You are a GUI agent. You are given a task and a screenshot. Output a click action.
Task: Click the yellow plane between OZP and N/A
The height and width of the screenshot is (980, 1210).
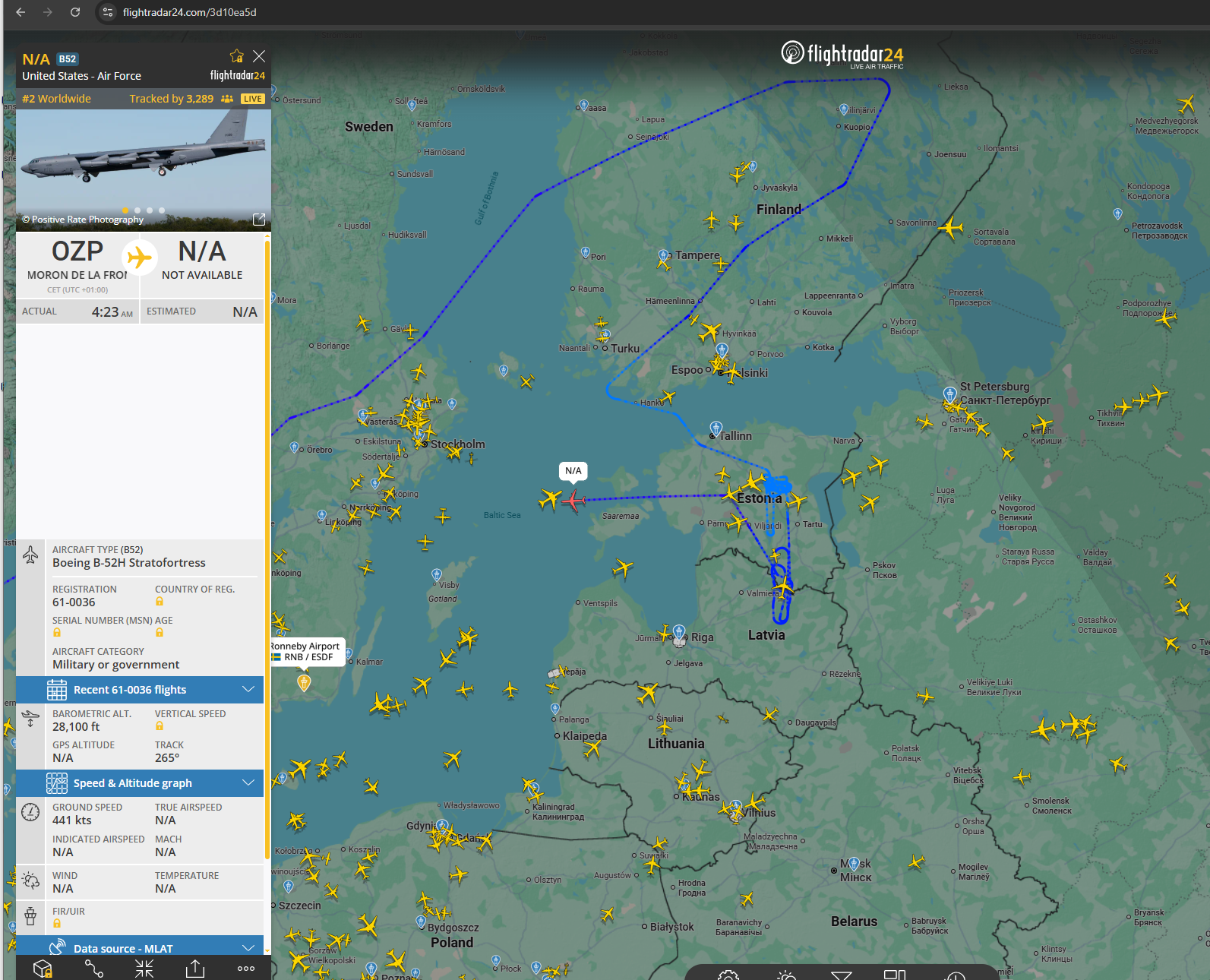pyautogui.click(x=139, y=258)
